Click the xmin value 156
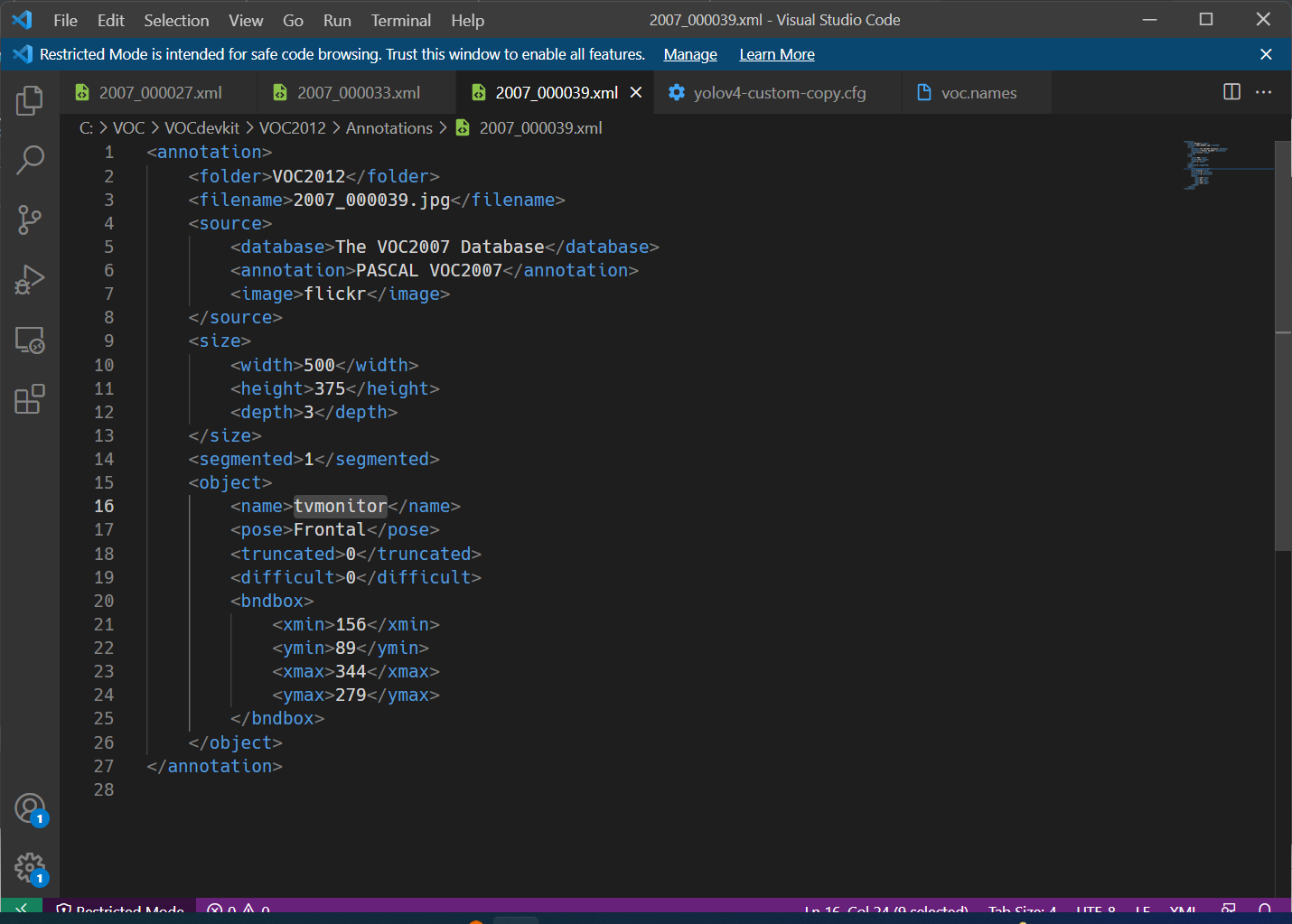This screenshot has height=924, width=1292. coord(351,624)
